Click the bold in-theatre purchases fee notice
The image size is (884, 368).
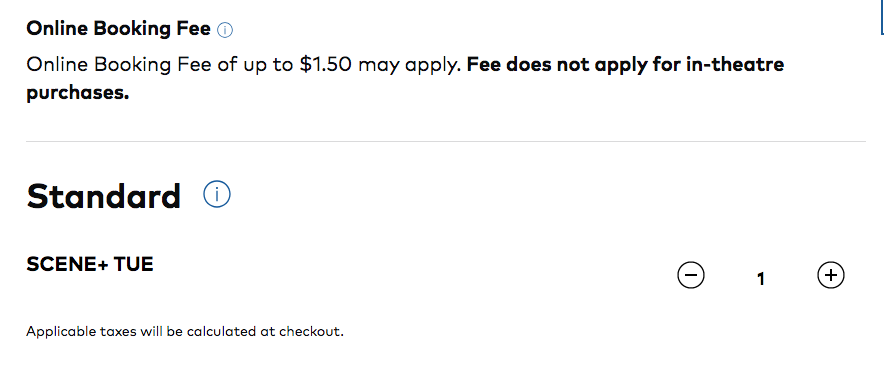click(405, 78)
